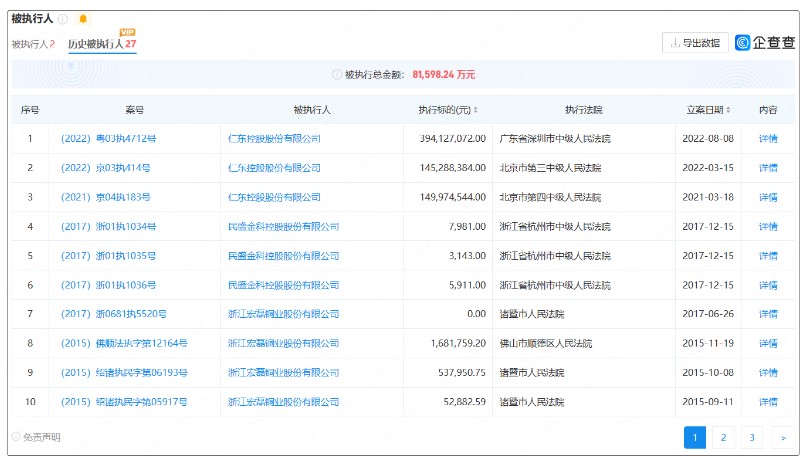
Task: Open case (2021)京04执183号
Action: (x=105, y=197)
